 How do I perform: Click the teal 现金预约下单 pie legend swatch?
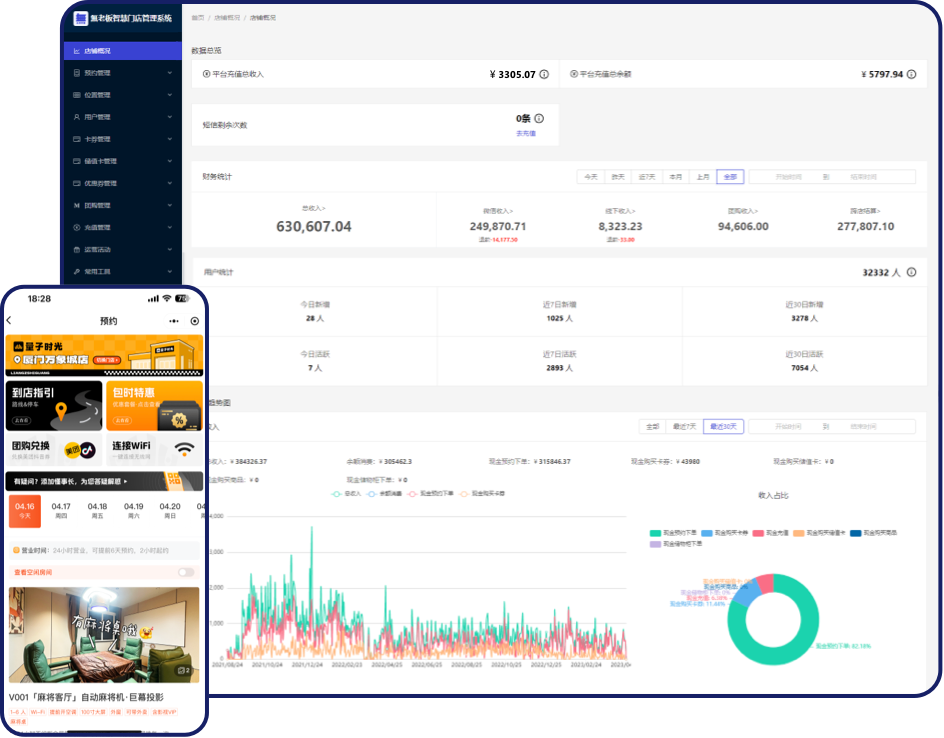[656, 533]
